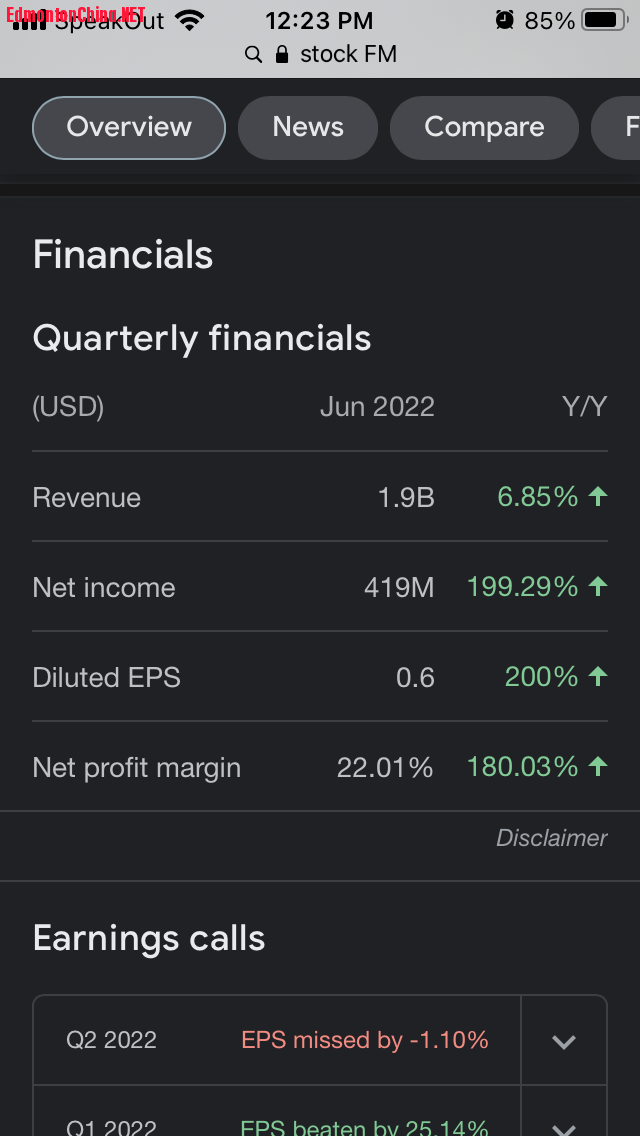640x1136 pixels.
Task: Open the Compare tab
Action: 484,127
